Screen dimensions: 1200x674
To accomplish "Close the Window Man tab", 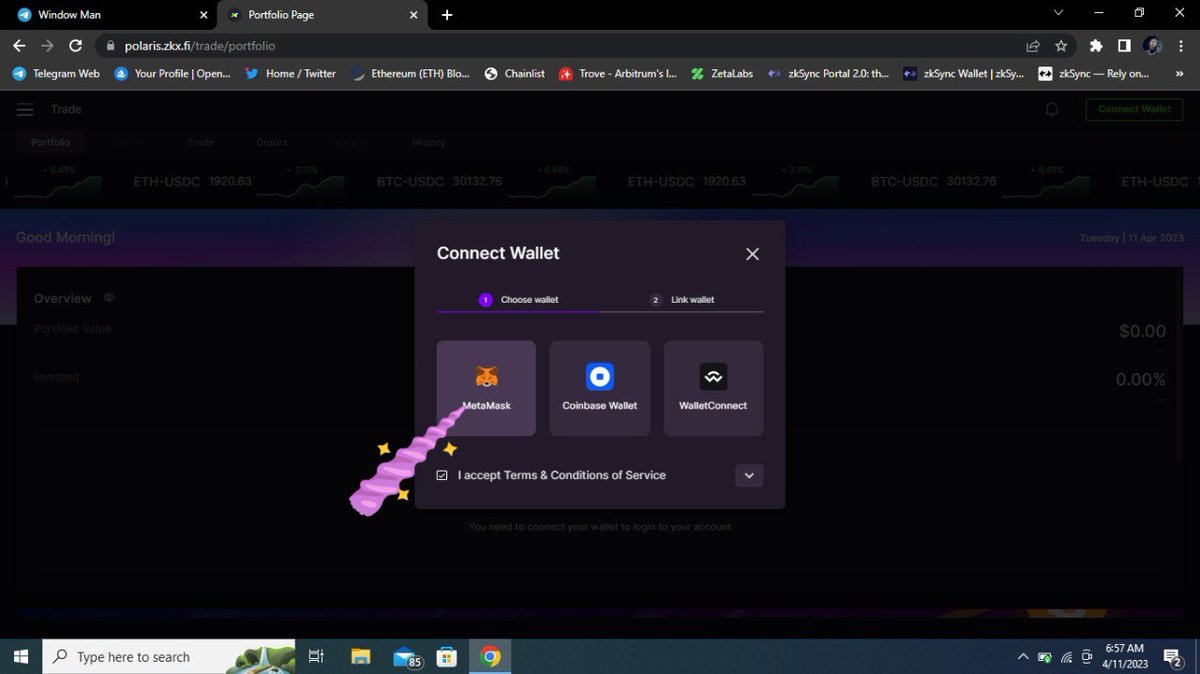I will click(x=203, y=15).
